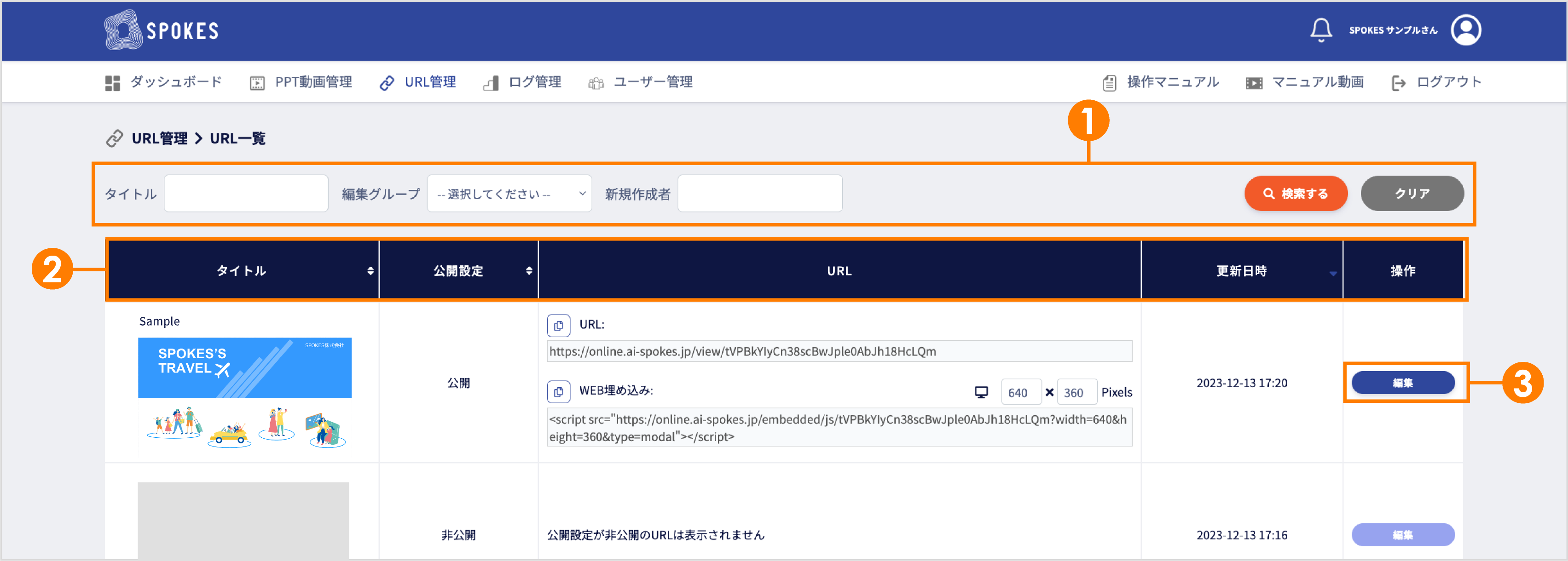Sort by 更新日時 descending arrow
Screen dimensions: 1568x561
coord(1333,274)
